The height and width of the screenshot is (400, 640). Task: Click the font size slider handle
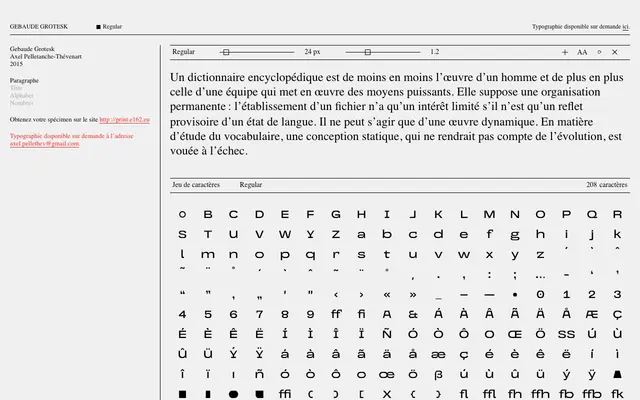coord(226,52)
